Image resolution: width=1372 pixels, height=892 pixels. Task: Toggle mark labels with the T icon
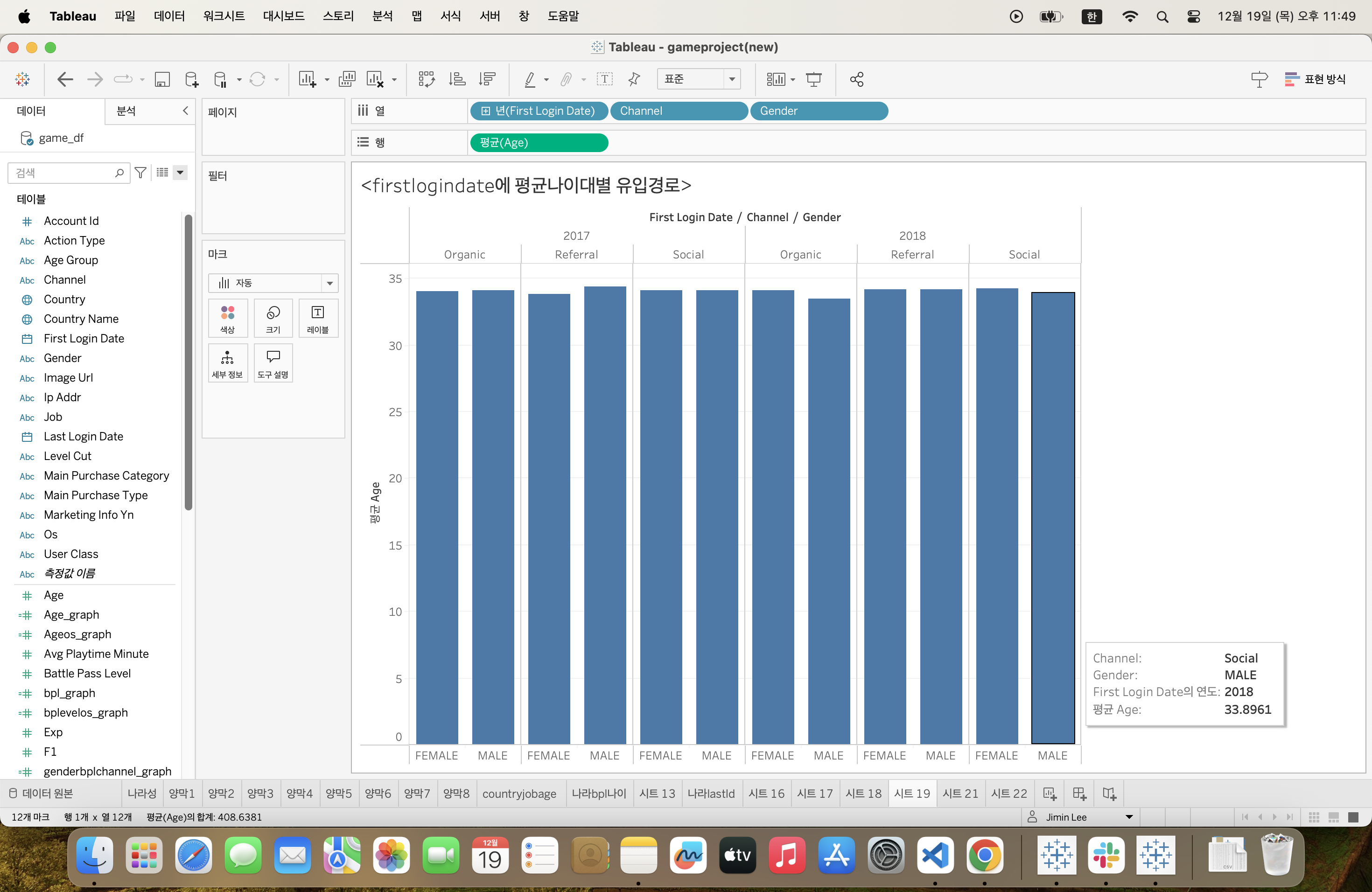pyautogui.click(x=604, y=79)
